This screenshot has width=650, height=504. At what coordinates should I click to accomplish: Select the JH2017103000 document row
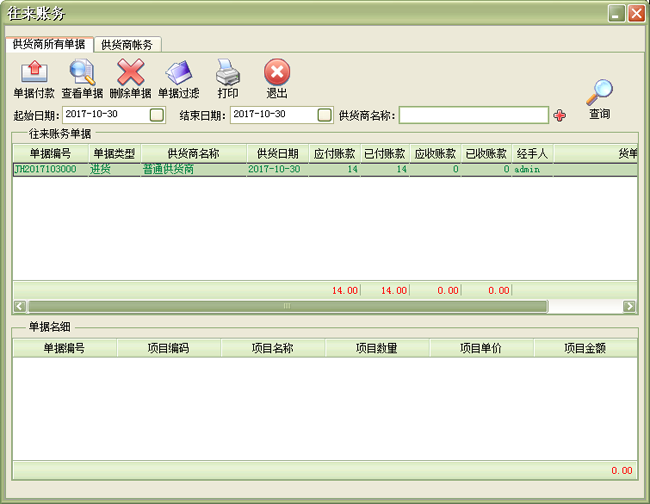(45, 170)
